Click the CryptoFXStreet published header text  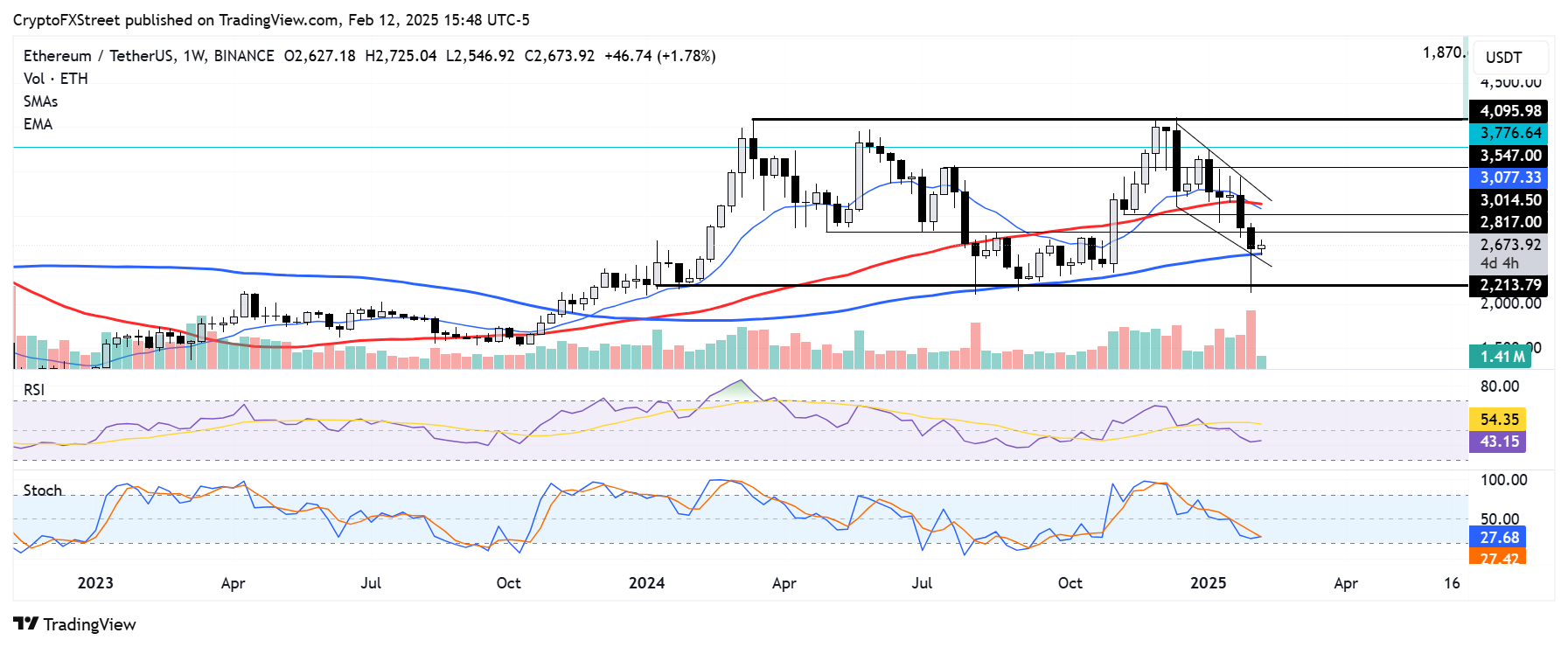pos(271,19)
